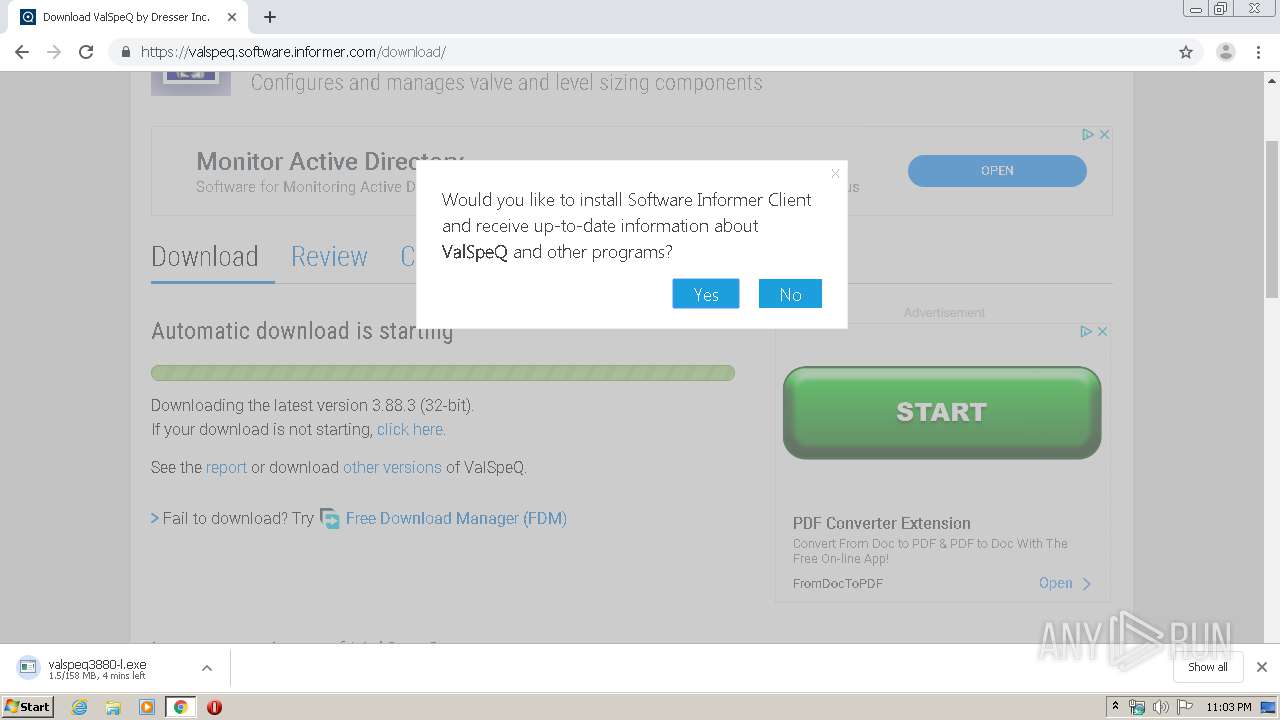This screenshot has height=720, width=1280.
Task: Close the downloads shelf
Action: pyautogui.click(x=1262, y=667)
